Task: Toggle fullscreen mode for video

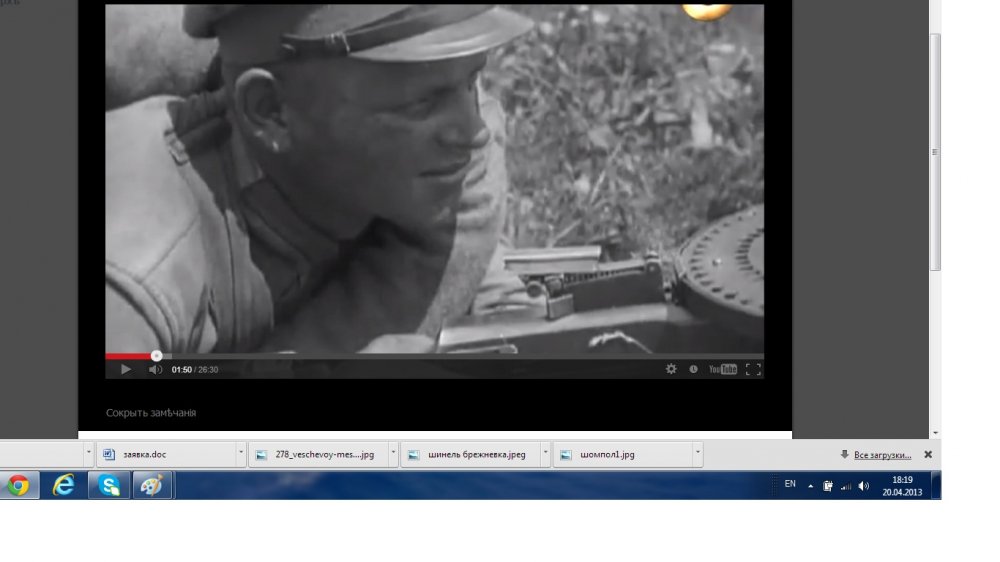Action: 753,369
